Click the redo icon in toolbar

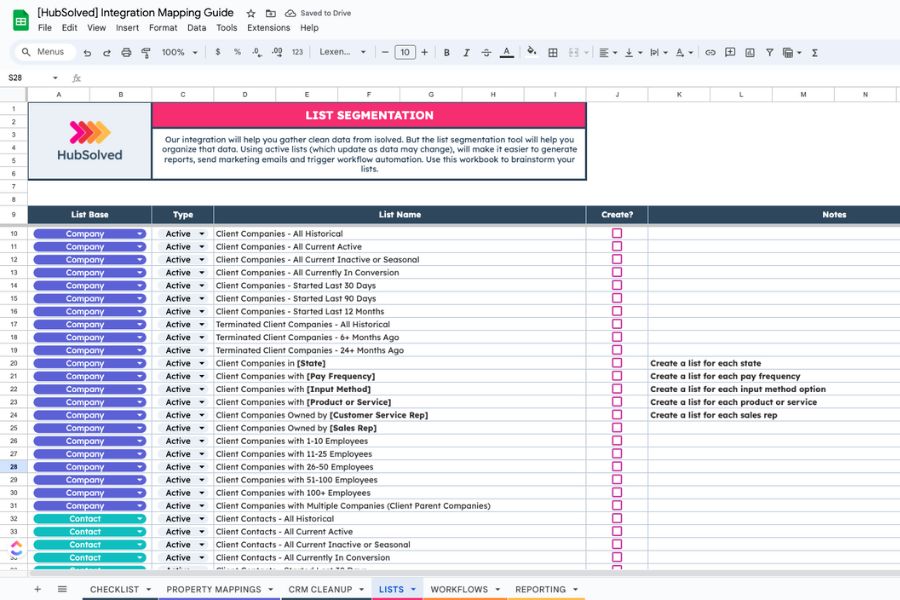pyautogui.click(x=107, y=52)
